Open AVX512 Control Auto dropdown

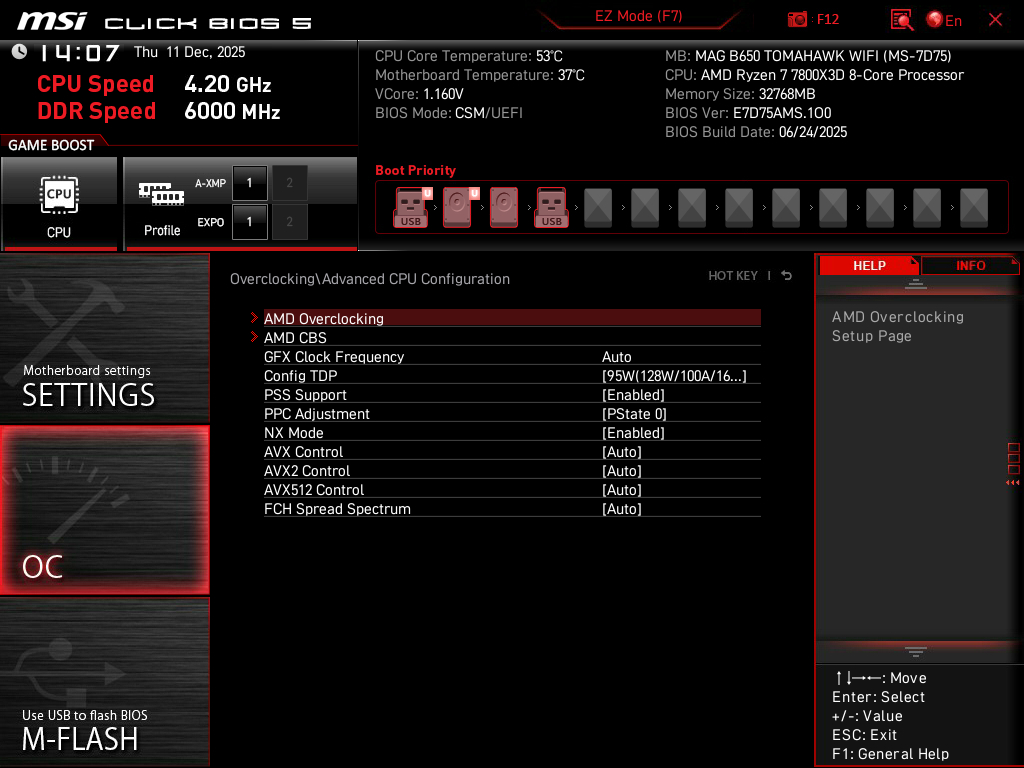pyautogui.click(x=622, y=489)
